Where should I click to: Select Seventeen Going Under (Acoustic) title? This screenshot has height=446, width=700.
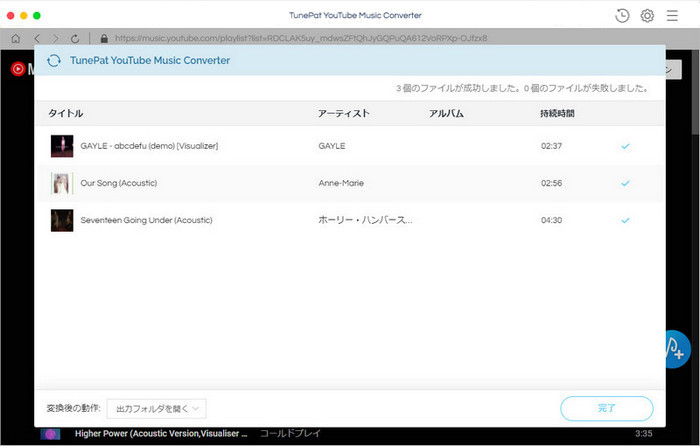click(x=146, y=220)
